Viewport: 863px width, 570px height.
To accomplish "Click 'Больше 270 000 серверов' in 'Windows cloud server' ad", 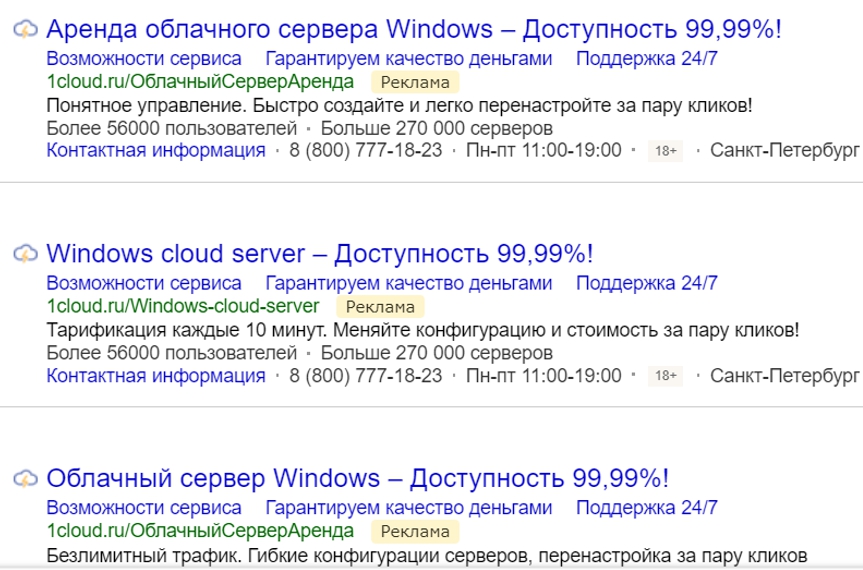I will pos(436,353).
